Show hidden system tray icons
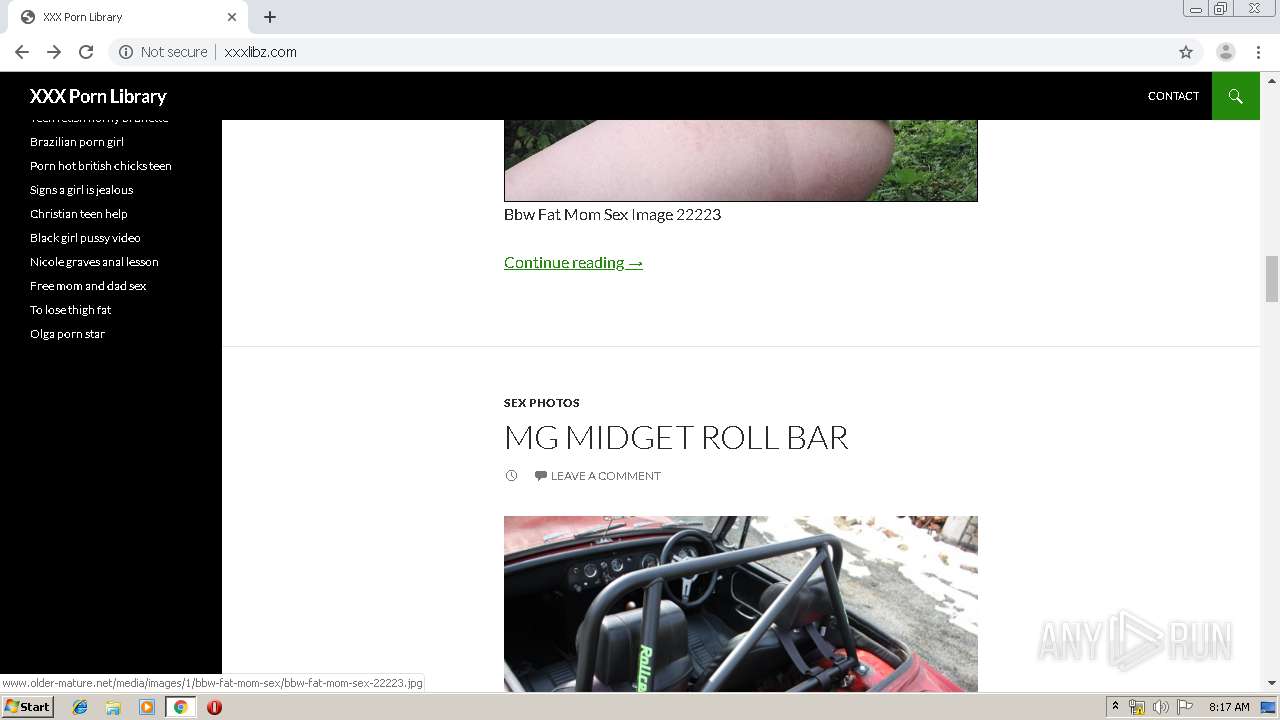The image size is (1280, 720). point(1115,707)
